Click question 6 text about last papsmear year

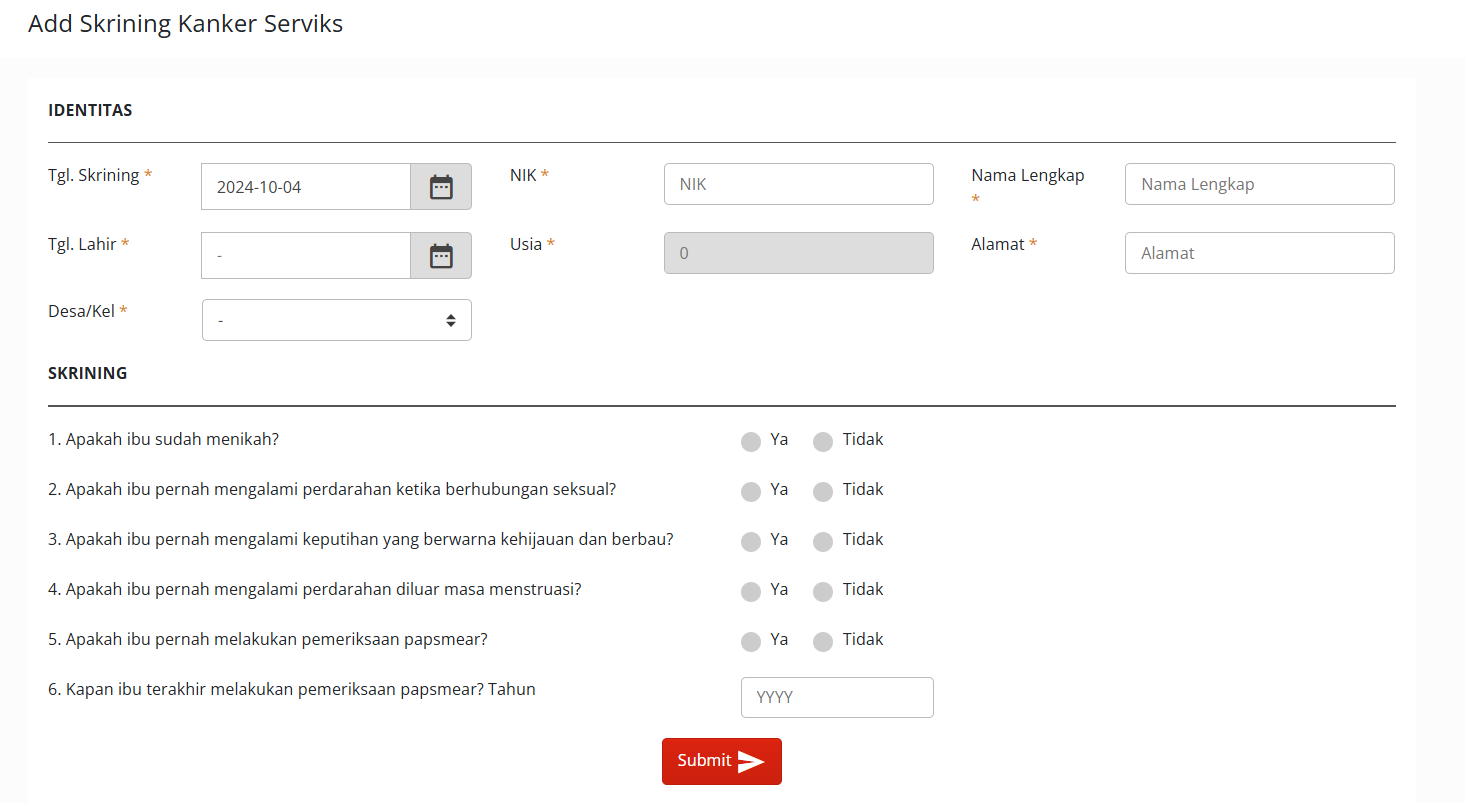point(292,689)
